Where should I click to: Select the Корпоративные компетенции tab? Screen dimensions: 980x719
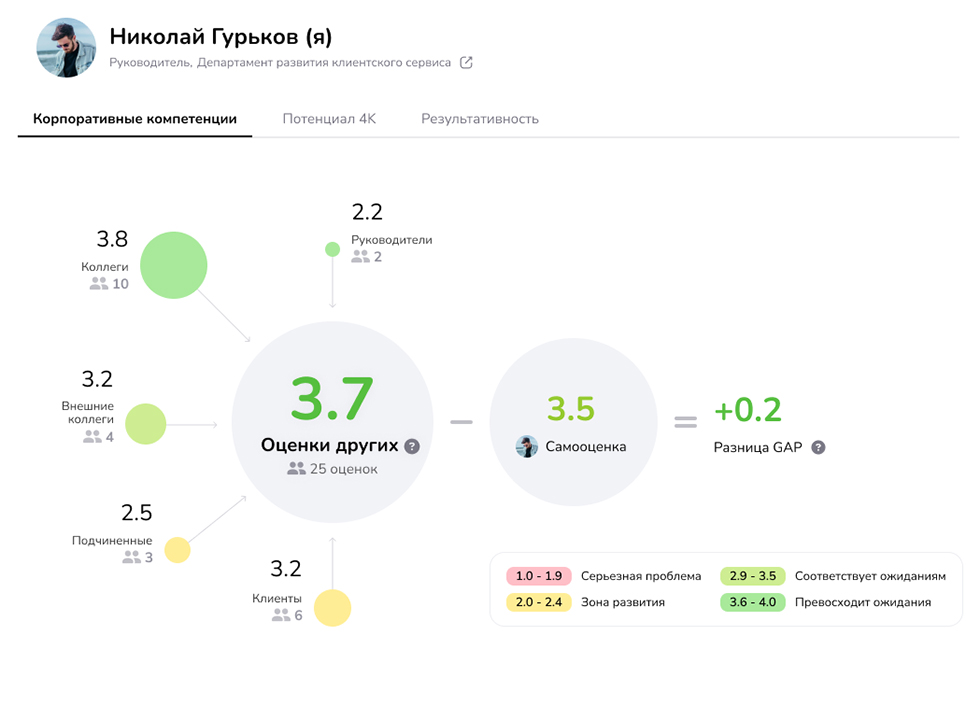(135, 119)
